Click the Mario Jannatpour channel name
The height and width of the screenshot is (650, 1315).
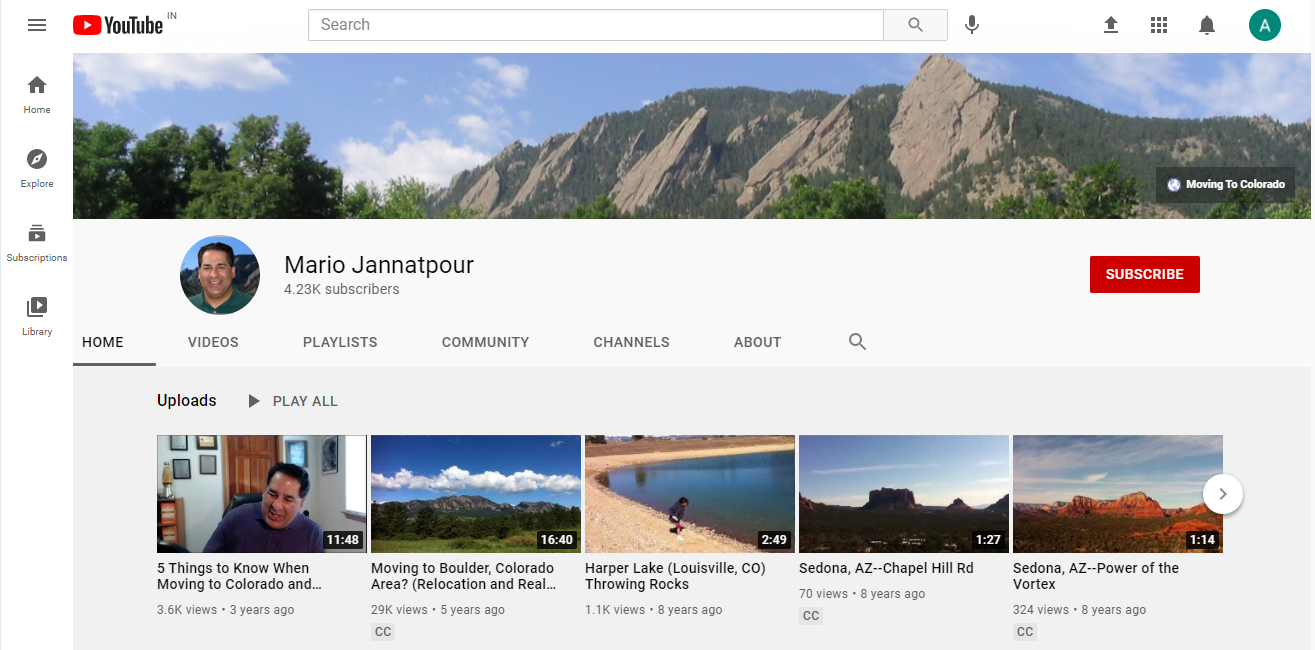coord(379,265)
